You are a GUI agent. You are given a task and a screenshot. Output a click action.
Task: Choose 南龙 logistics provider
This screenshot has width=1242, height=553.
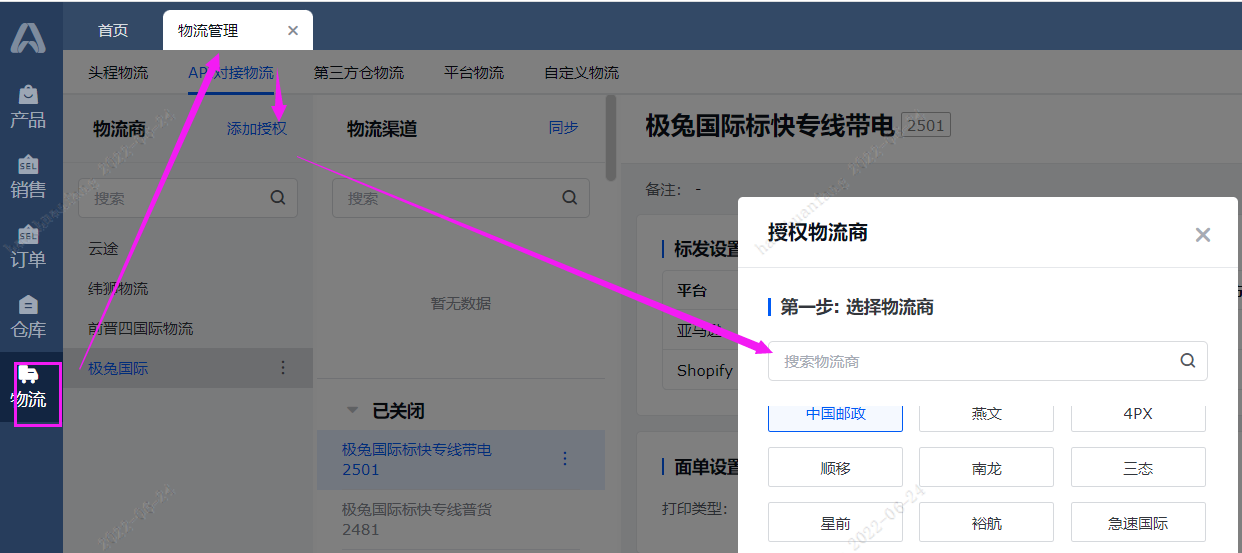[986, 467]
